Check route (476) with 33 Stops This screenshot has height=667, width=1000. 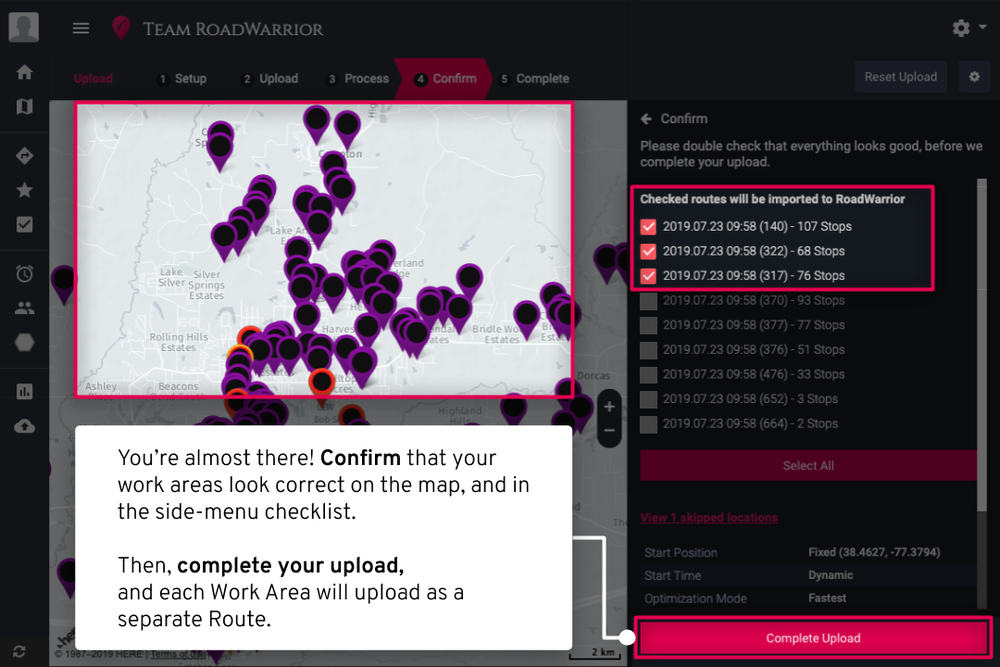[x=649, y=374]
